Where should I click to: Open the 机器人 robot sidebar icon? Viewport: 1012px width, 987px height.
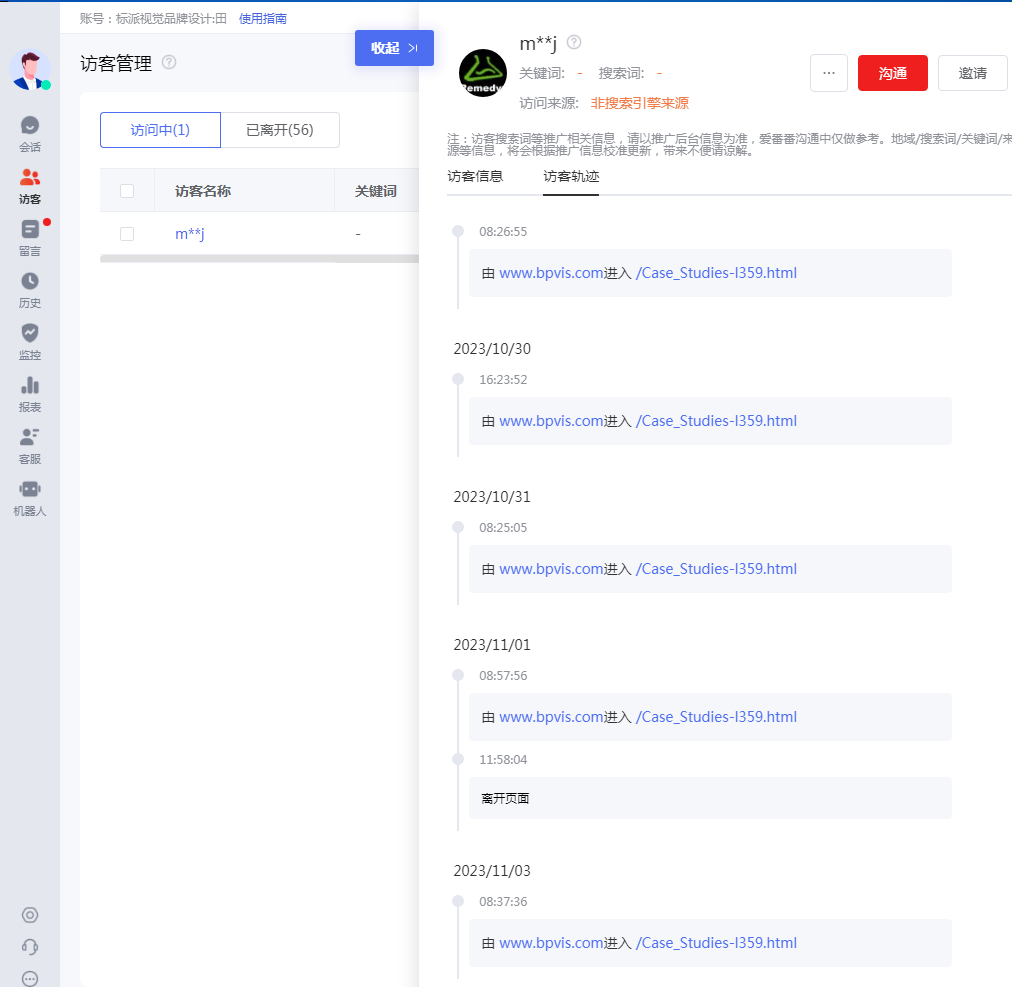point(30,498)
